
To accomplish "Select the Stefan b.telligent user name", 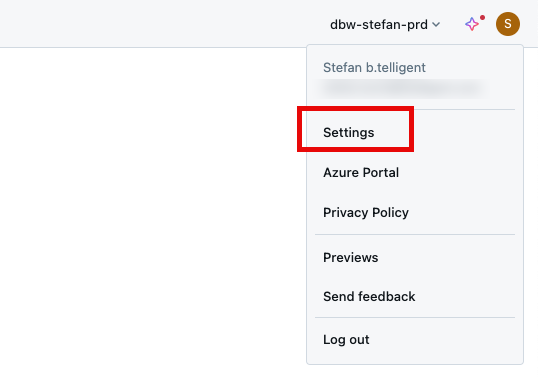I will pos(374,67).
